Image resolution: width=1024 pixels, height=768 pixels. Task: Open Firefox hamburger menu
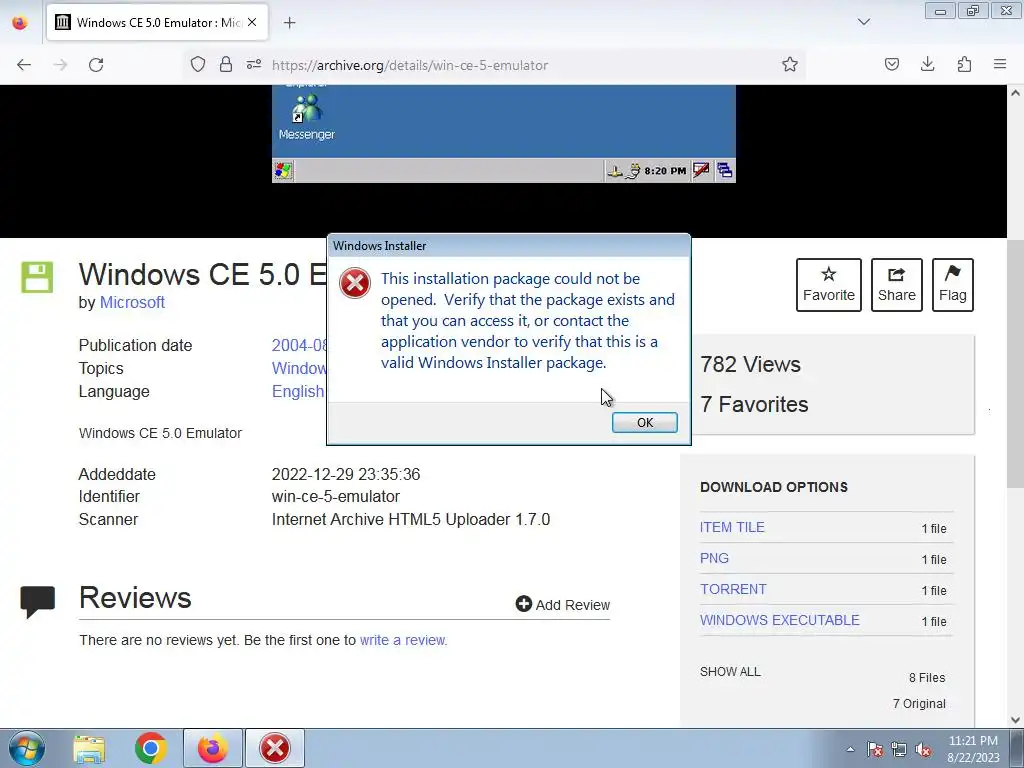click(x=1000, y=64)
